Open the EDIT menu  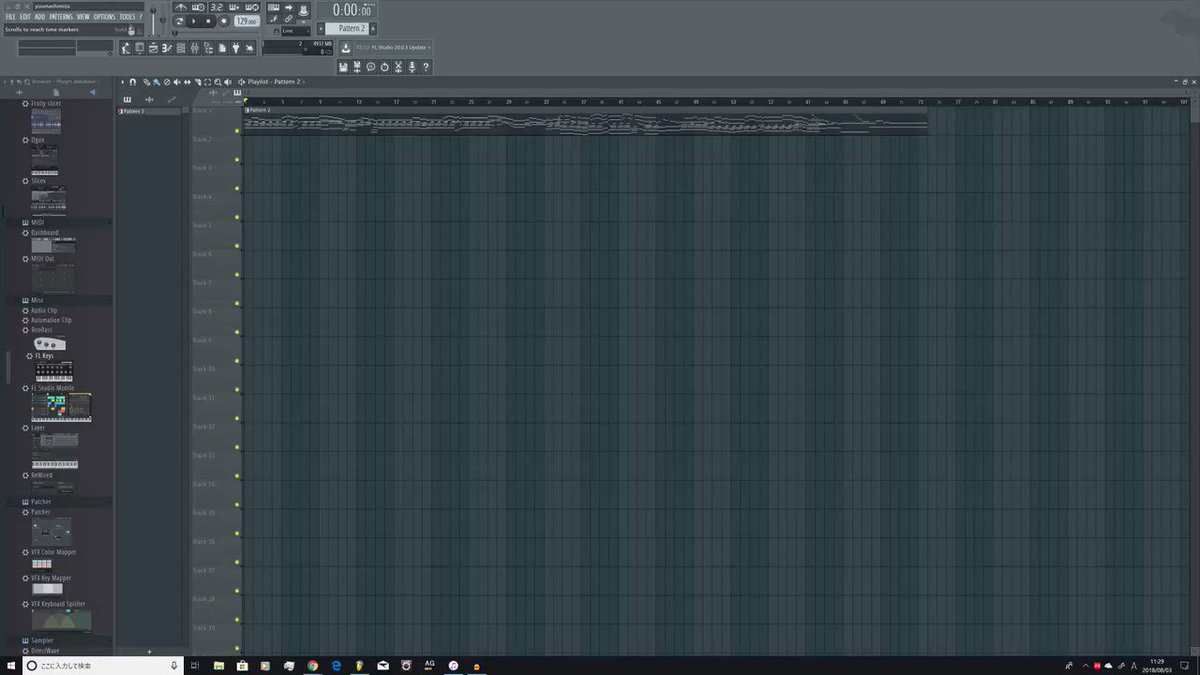pos(24,17)
